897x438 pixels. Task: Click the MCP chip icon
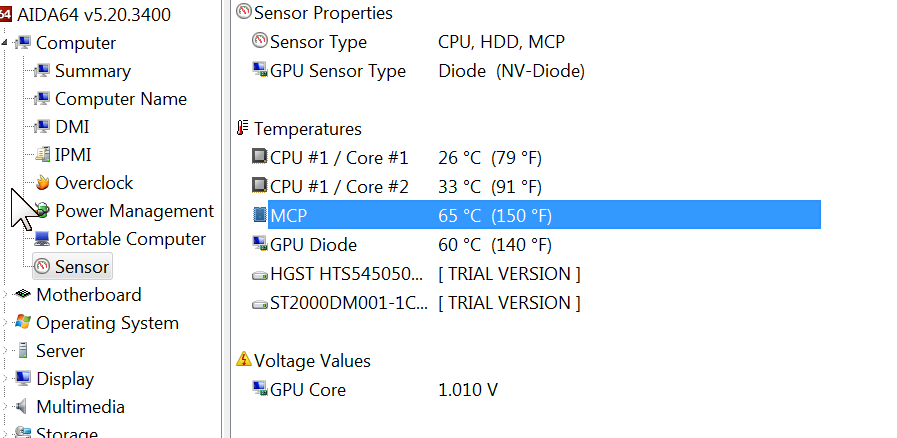pyautogui.click(x=260, y=215)
